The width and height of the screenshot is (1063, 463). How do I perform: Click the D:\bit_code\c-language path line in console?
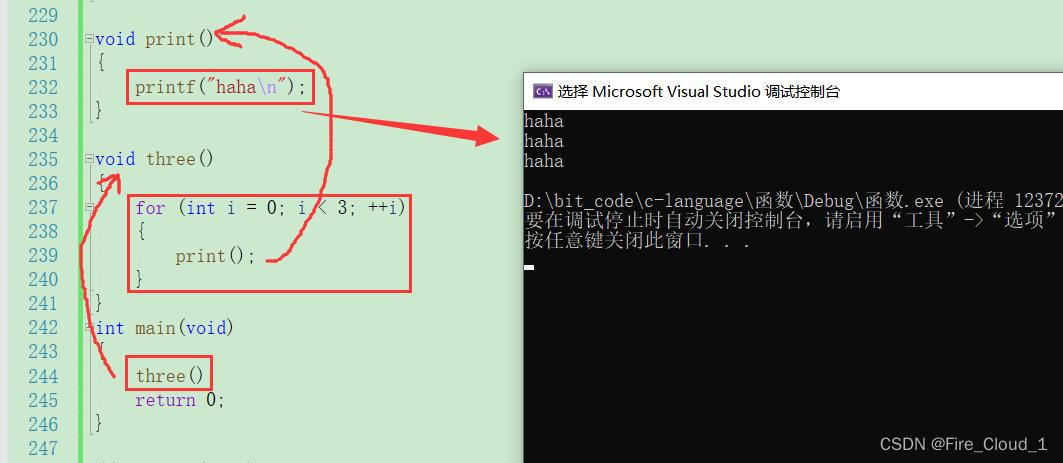pos(793,201)
